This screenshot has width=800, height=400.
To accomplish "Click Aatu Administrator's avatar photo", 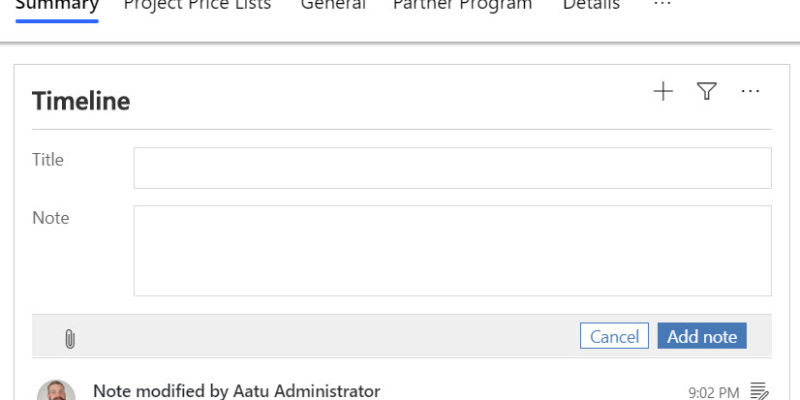I will (x=56, y=390).
